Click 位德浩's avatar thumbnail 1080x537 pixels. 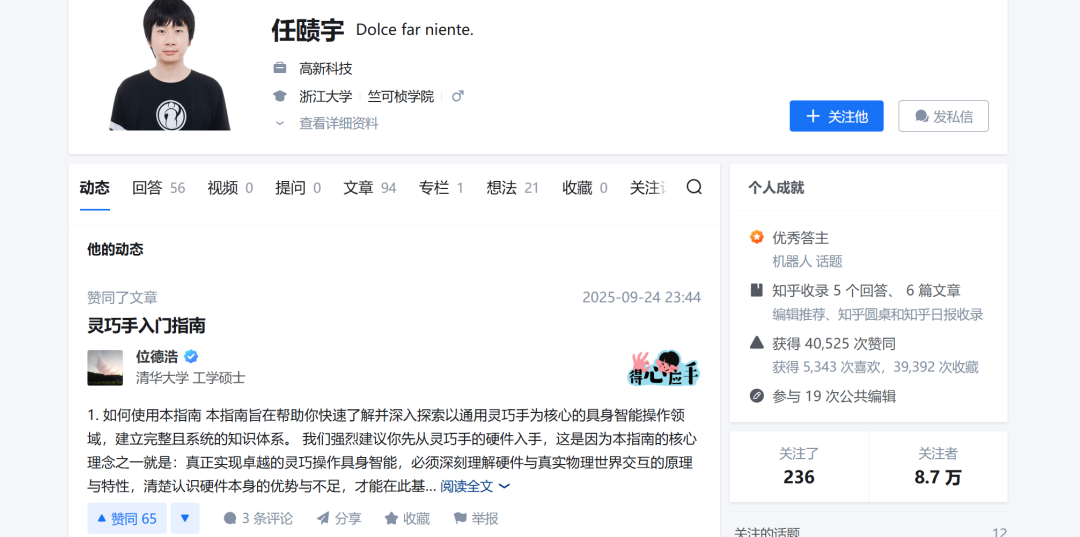point(105,368)
